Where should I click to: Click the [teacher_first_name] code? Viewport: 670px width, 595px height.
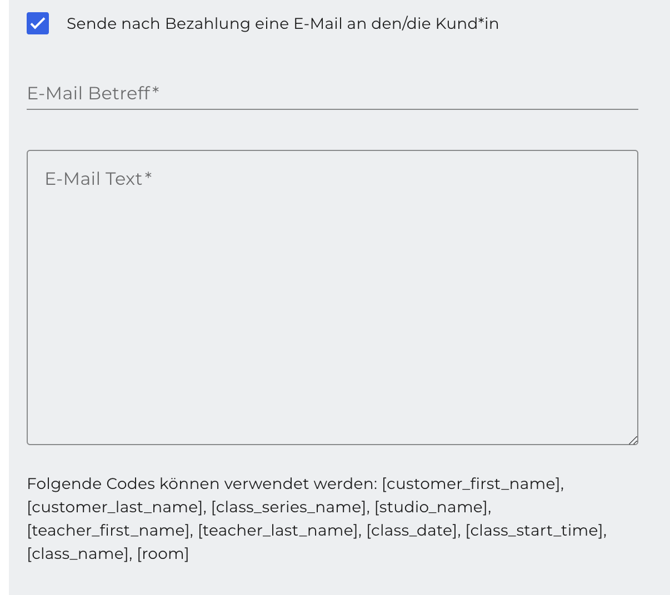(x=108, y=530)
